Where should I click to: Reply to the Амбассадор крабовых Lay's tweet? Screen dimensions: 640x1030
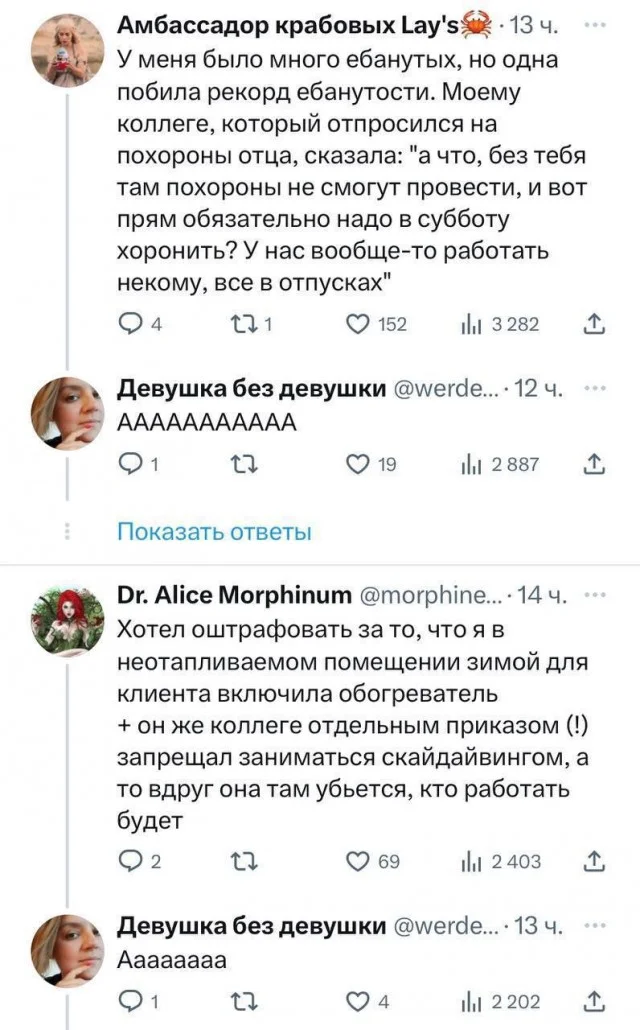(x=129, y=324)
